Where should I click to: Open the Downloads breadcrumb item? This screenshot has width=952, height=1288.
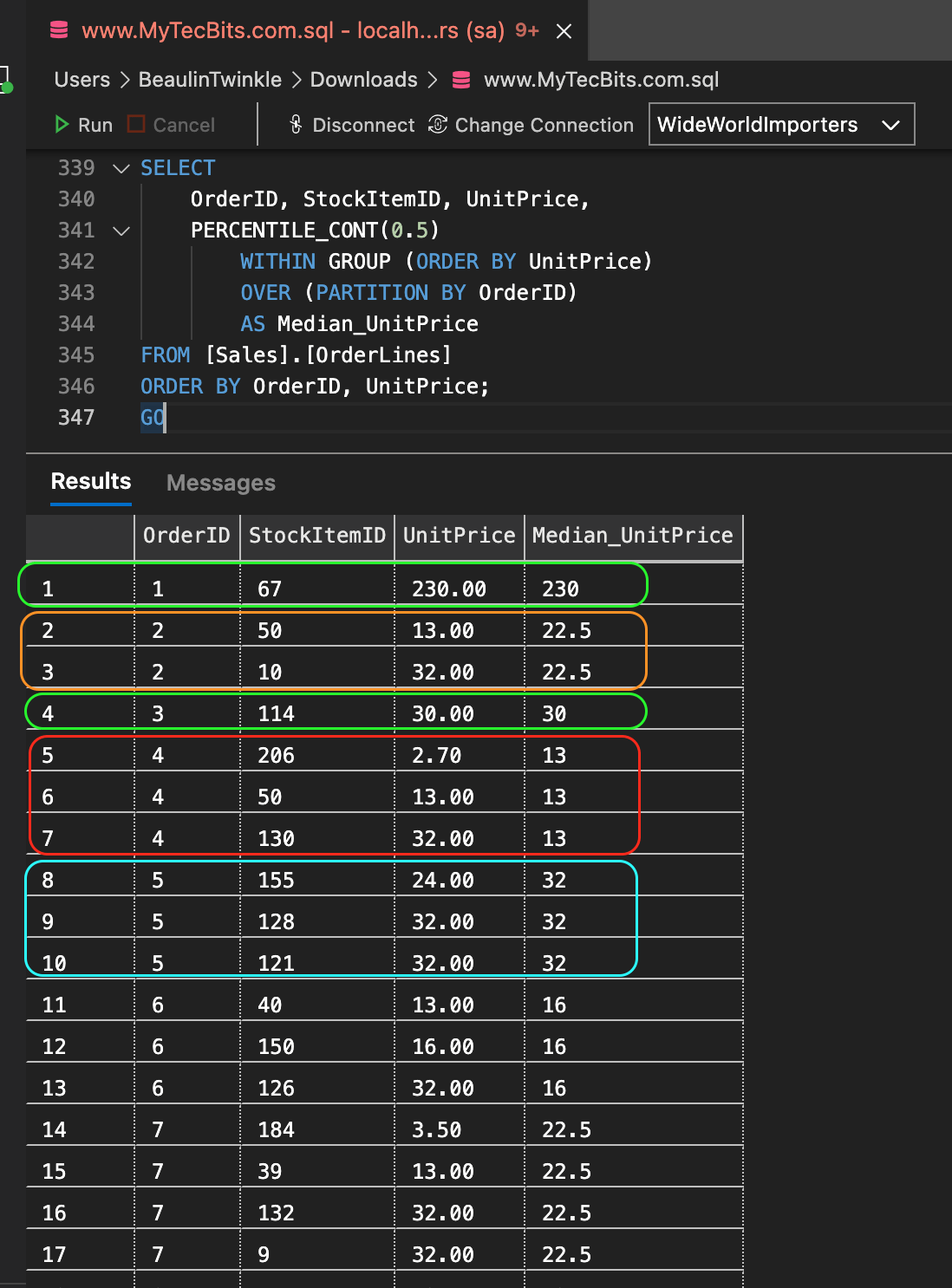tap(363, 79)
